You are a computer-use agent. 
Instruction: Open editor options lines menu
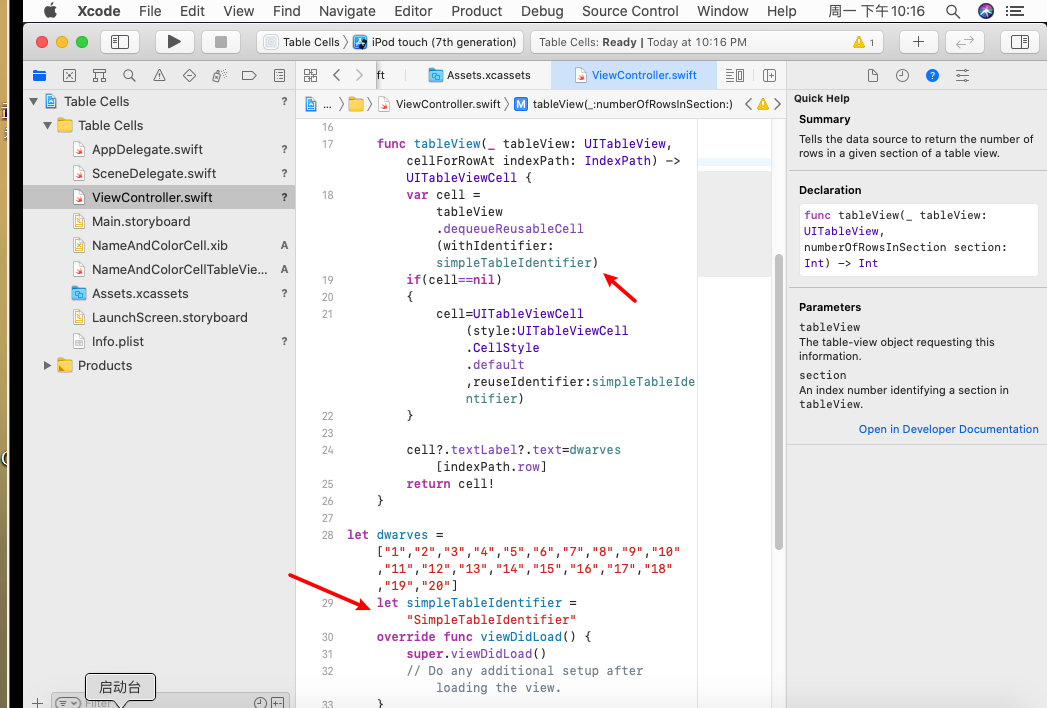[x=735, y=75]
